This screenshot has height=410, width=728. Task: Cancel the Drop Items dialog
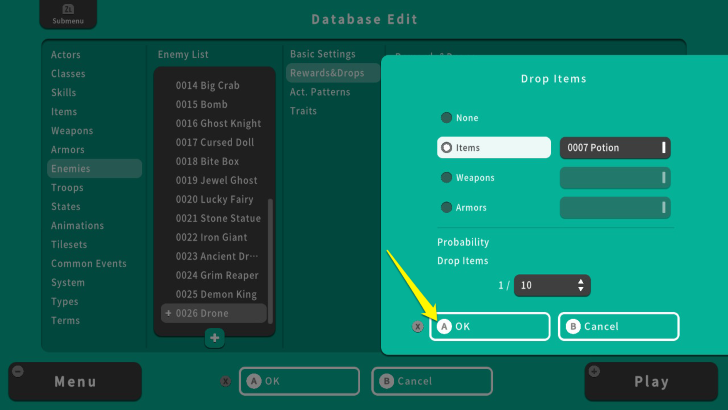(618, 326)
